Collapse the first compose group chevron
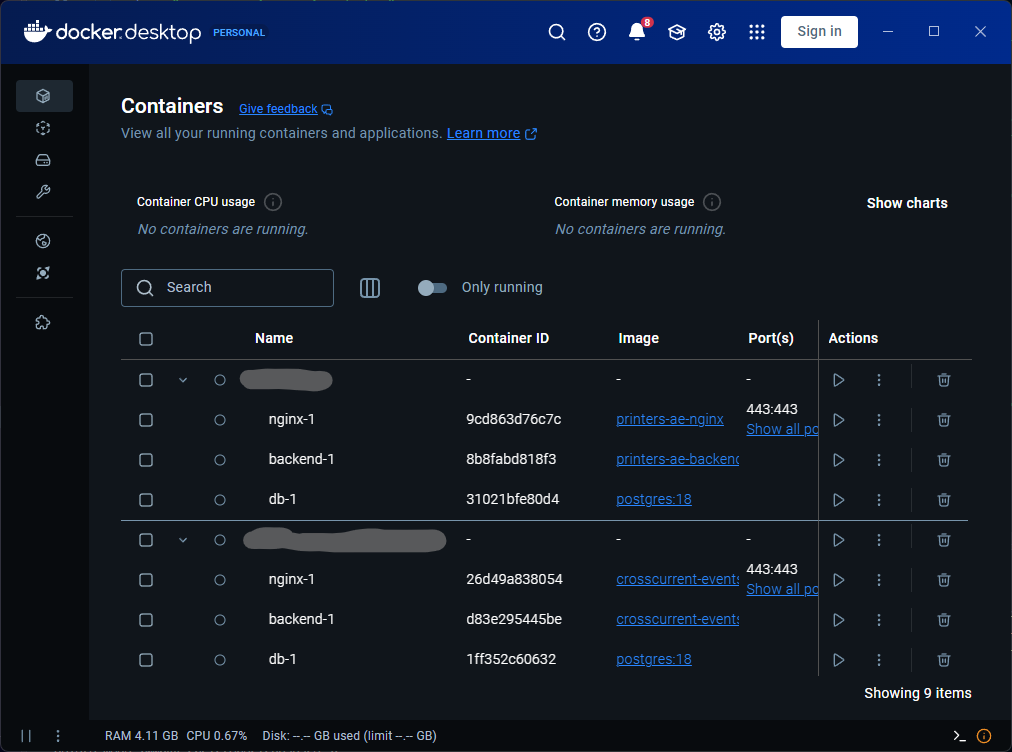1012x752 pixels. click(183, 380)
